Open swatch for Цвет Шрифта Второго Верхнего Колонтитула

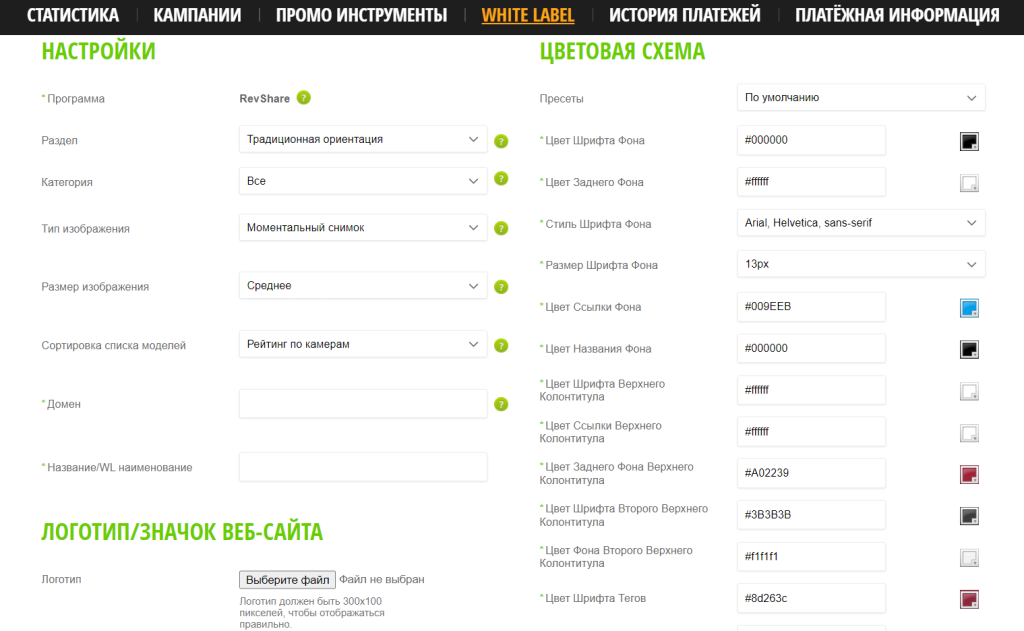(x=969, y=516)
